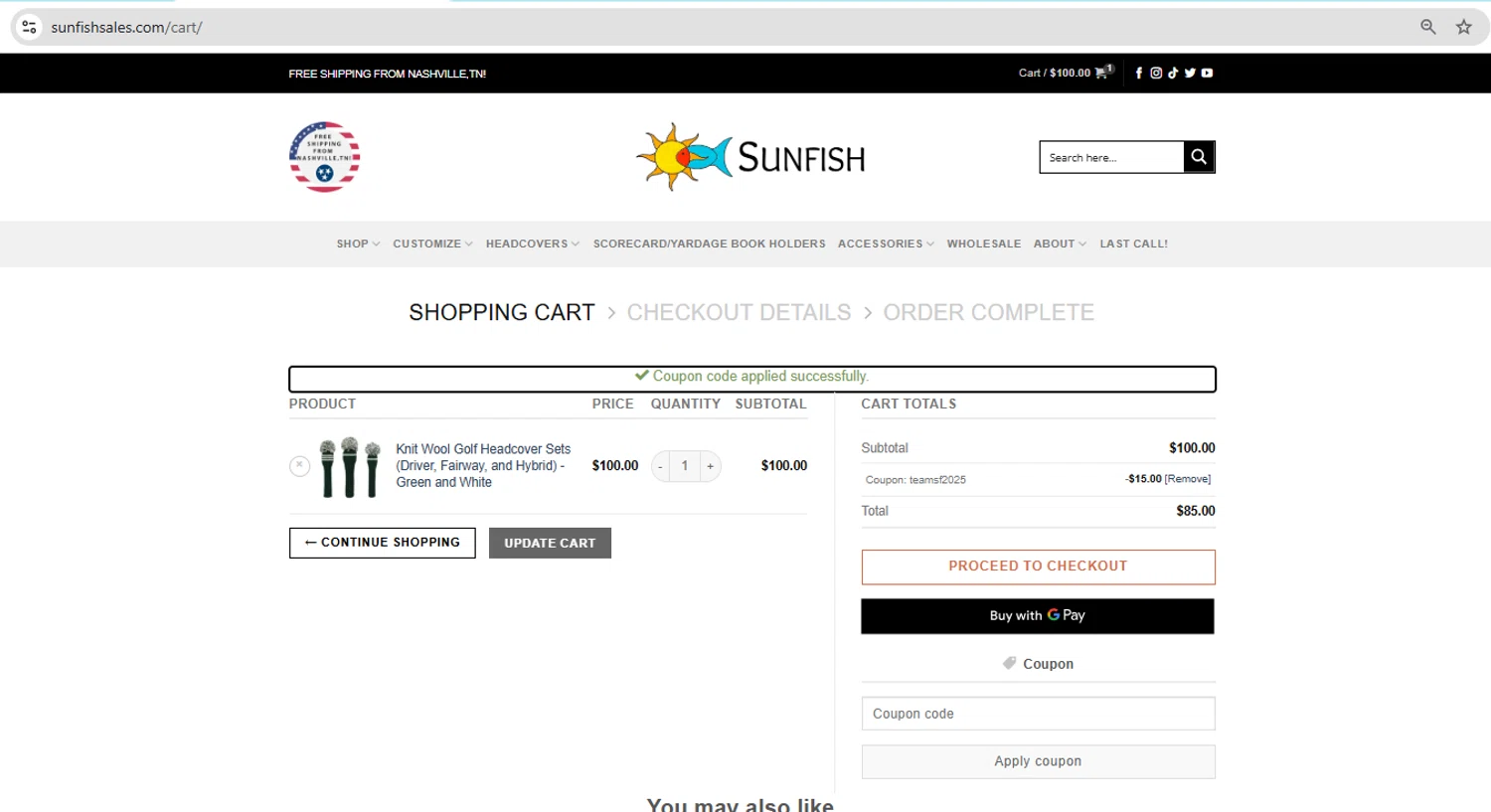Click the Cart / $100.00 link
Viewport: 1491px width, 812px height.
click(1054, 73)
